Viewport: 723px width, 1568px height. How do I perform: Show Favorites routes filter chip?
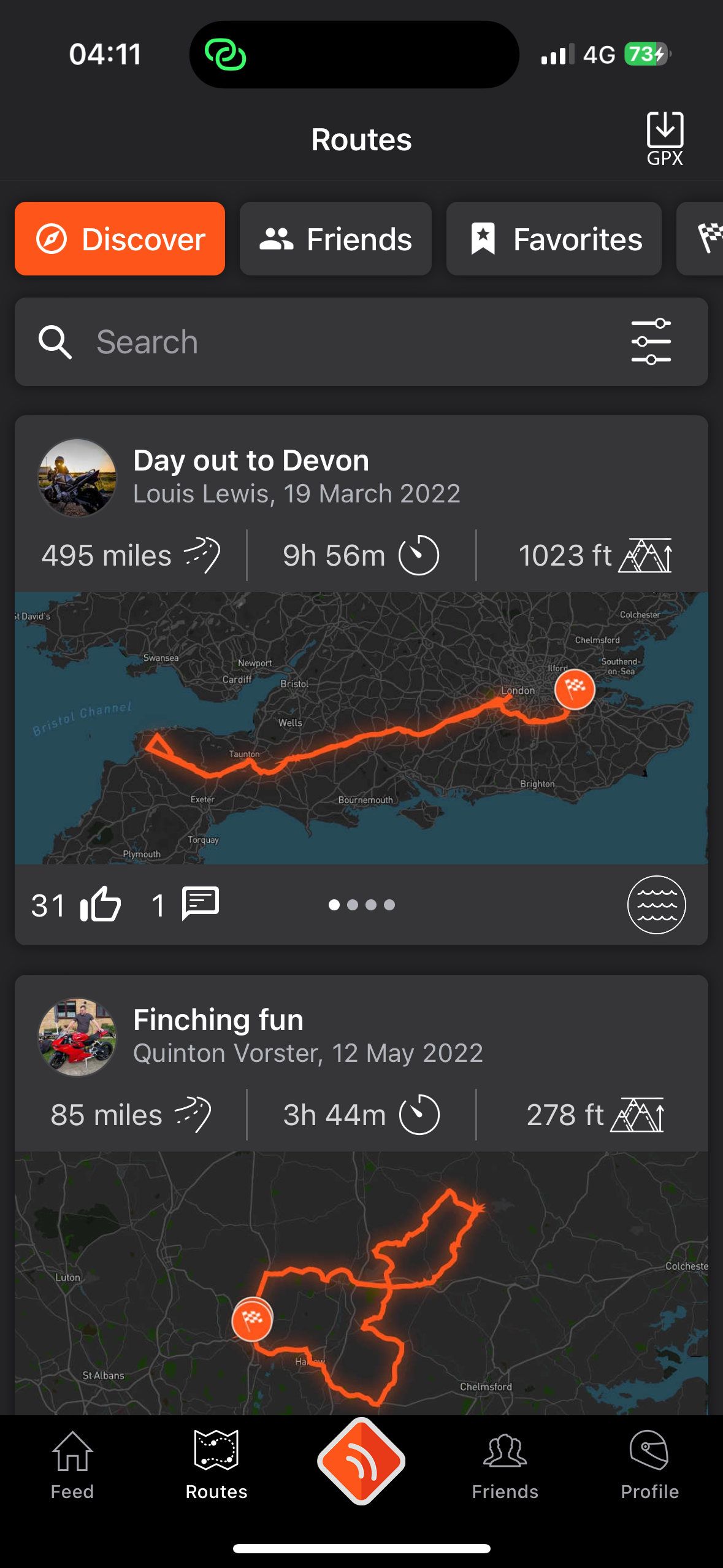tap(554, 239)
